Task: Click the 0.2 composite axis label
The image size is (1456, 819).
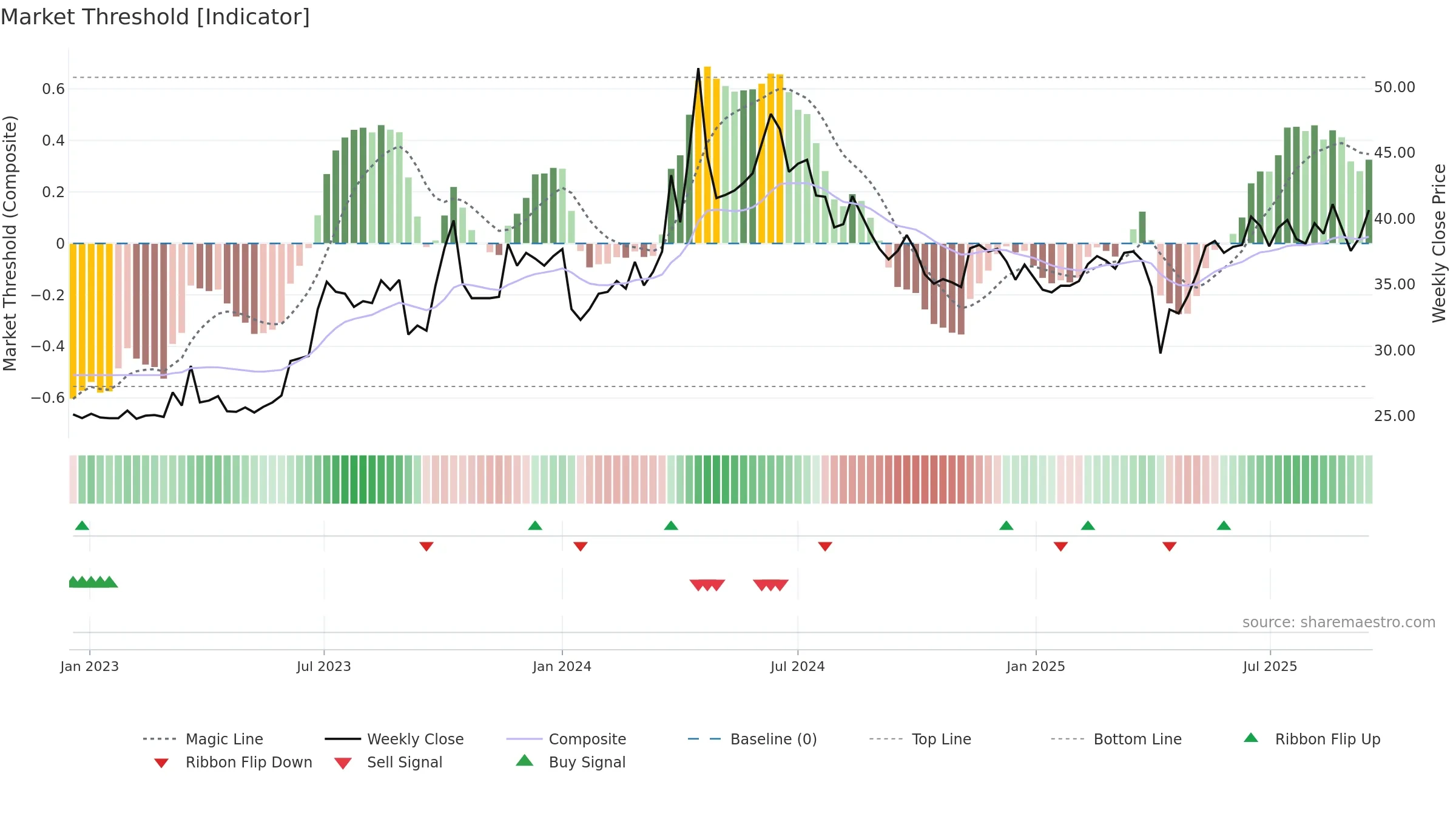Action: (53, 192)
